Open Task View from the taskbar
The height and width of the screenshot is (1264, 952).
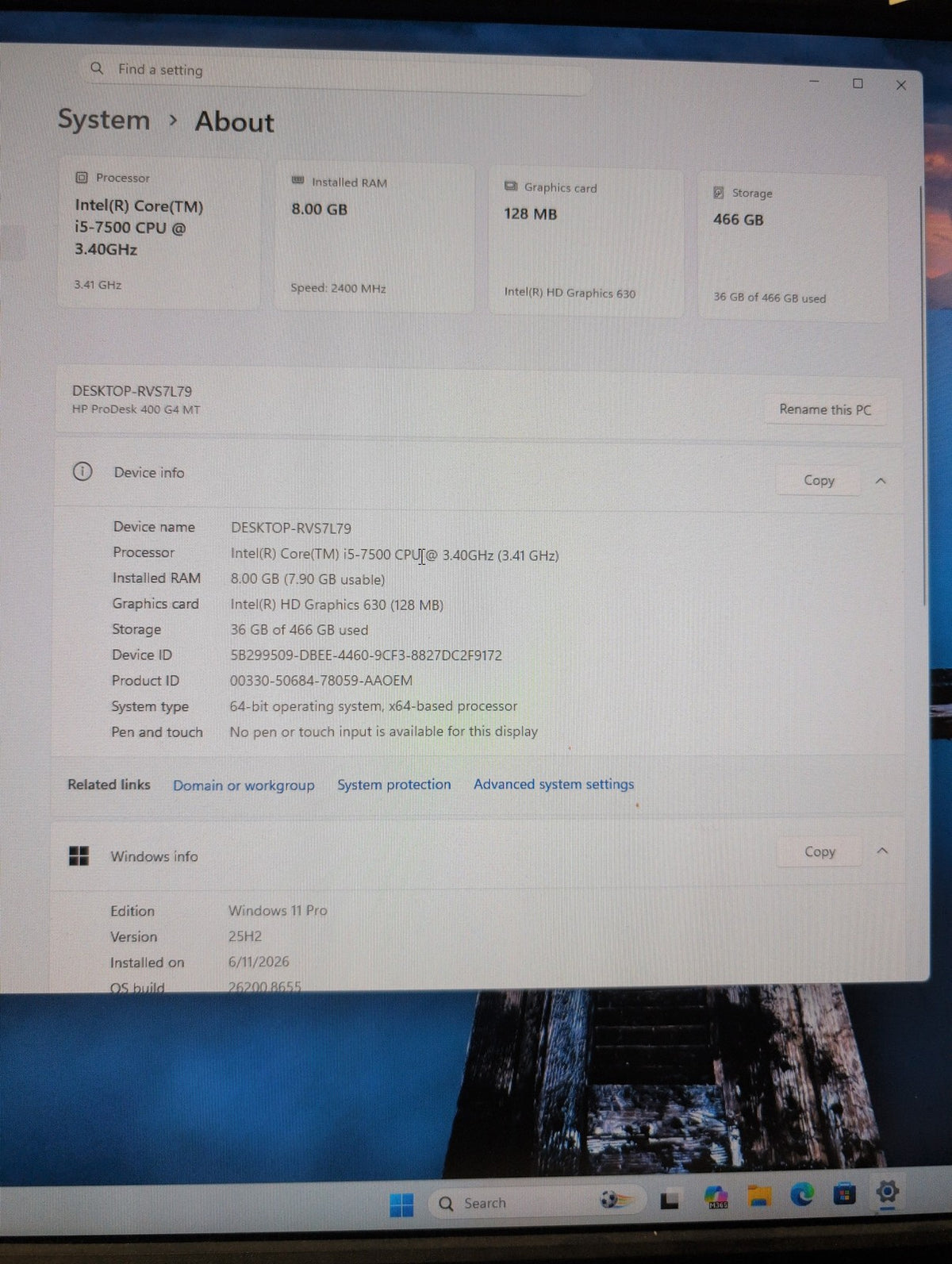[670, 1201]
